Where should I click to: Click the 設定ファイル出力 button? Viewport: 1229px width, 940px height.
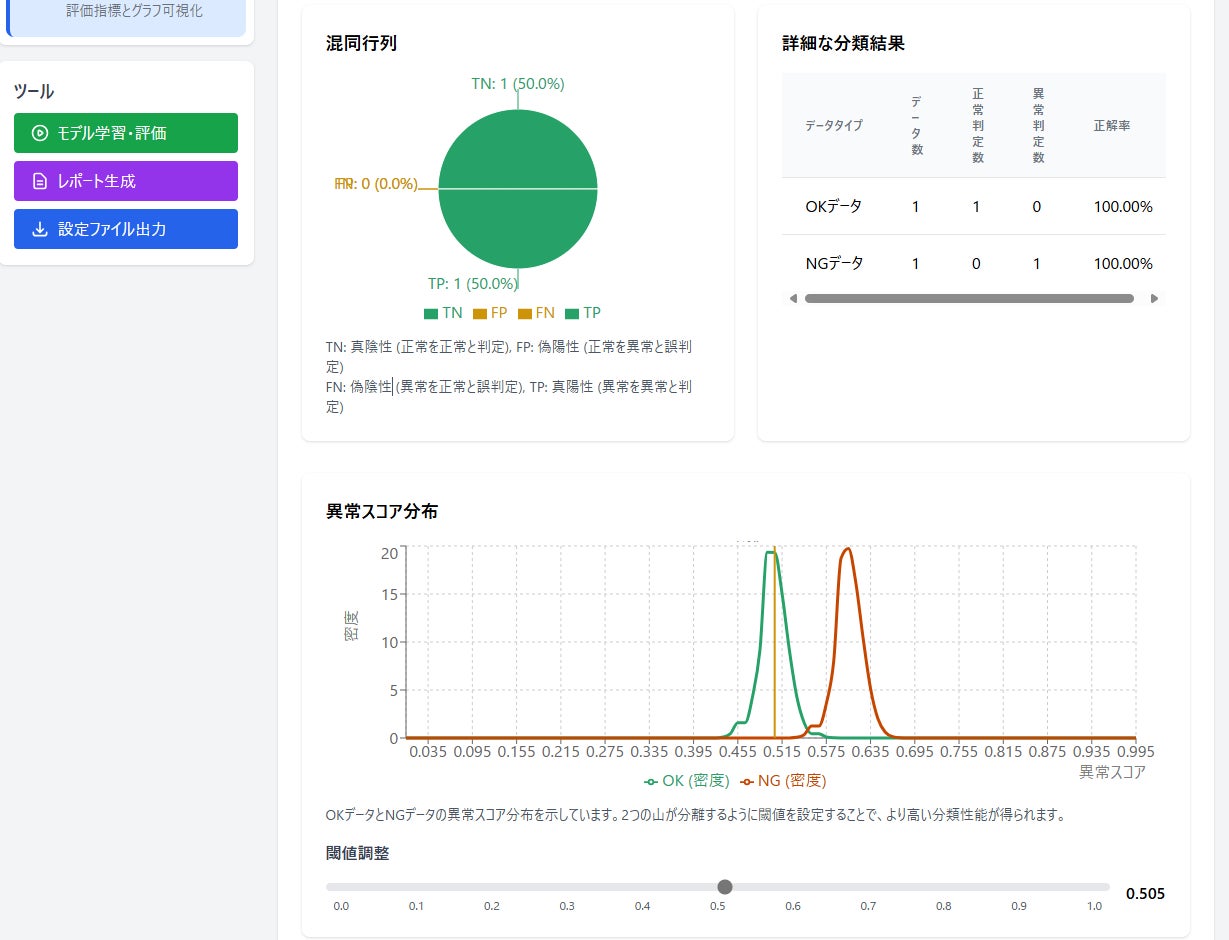pyautogui.click(x=126, y=229)
